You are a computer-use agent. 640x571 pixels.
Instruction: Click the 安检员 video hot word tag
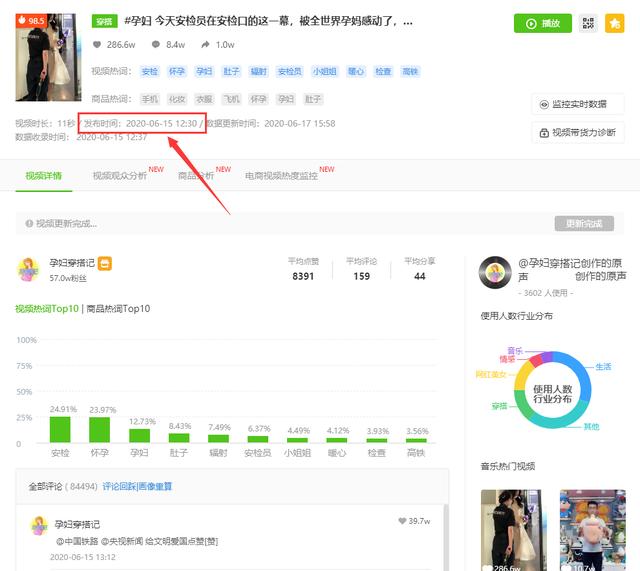point(289,72)
